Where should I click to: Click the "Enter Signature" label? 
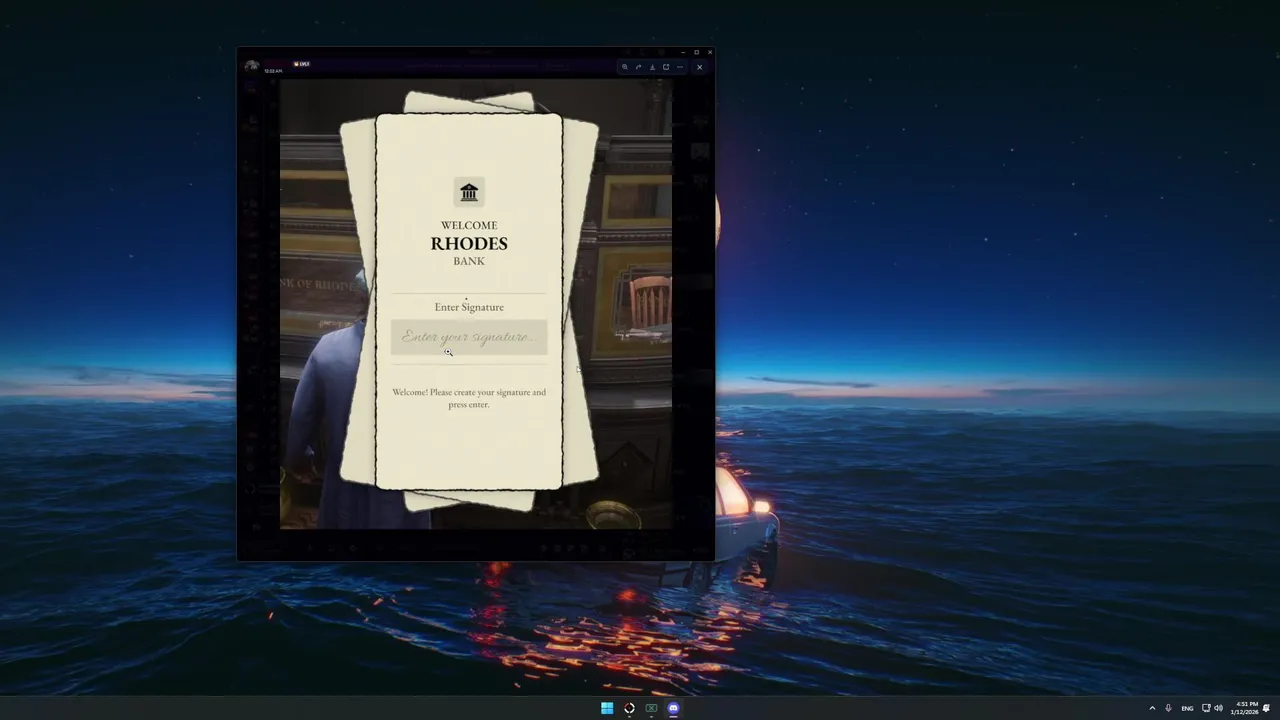(x=469, y=307)
